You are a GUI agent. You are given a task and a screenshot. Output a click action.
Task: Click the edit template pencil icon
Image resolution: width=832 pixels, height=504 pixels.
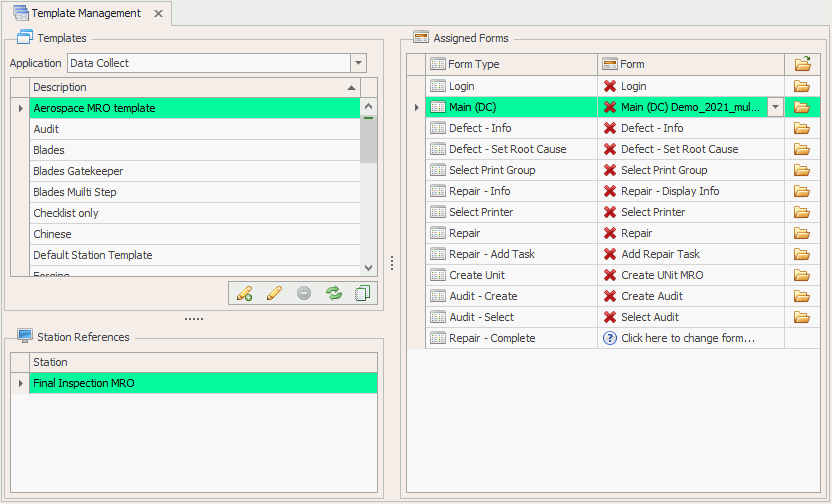(x=274, y=293)
